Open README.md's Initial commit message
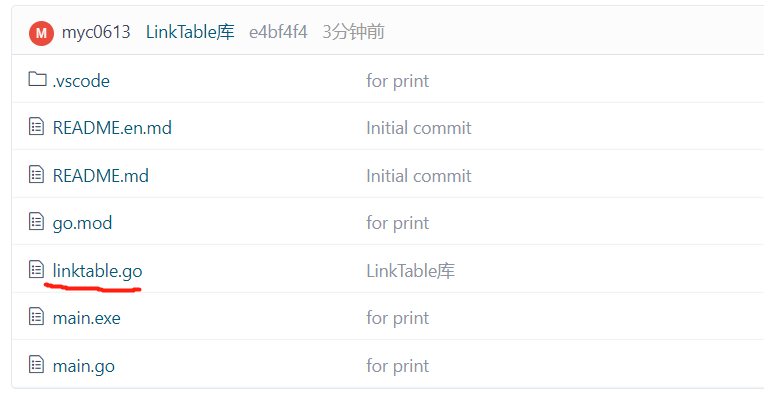 click(418, 175)
